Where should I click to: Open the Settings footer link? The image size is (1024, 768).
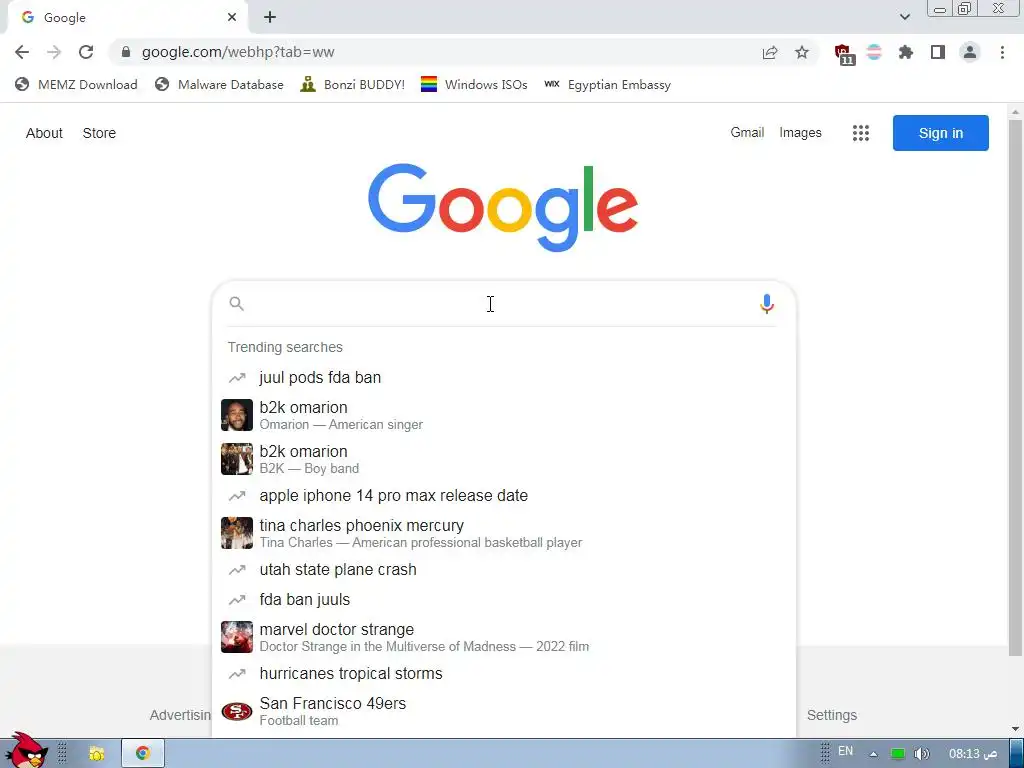(831, 715)
